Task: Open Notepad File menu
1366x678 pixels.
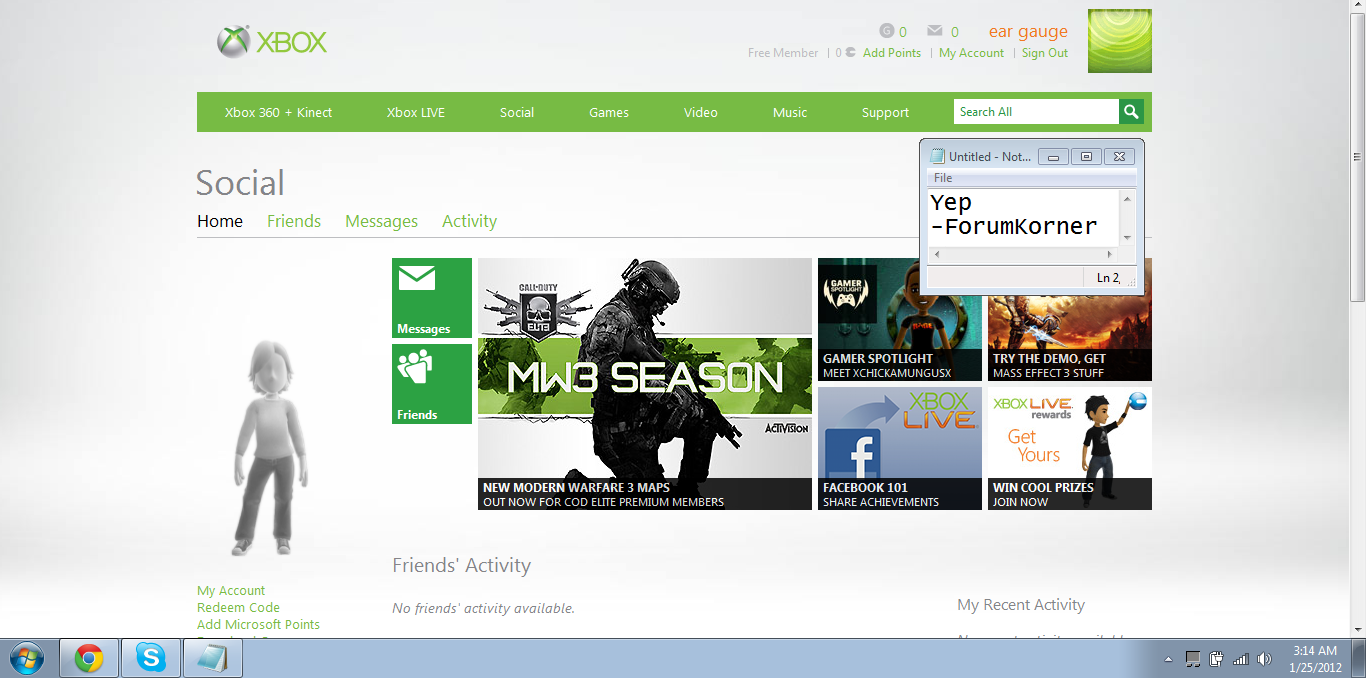Action: point(943,178)
